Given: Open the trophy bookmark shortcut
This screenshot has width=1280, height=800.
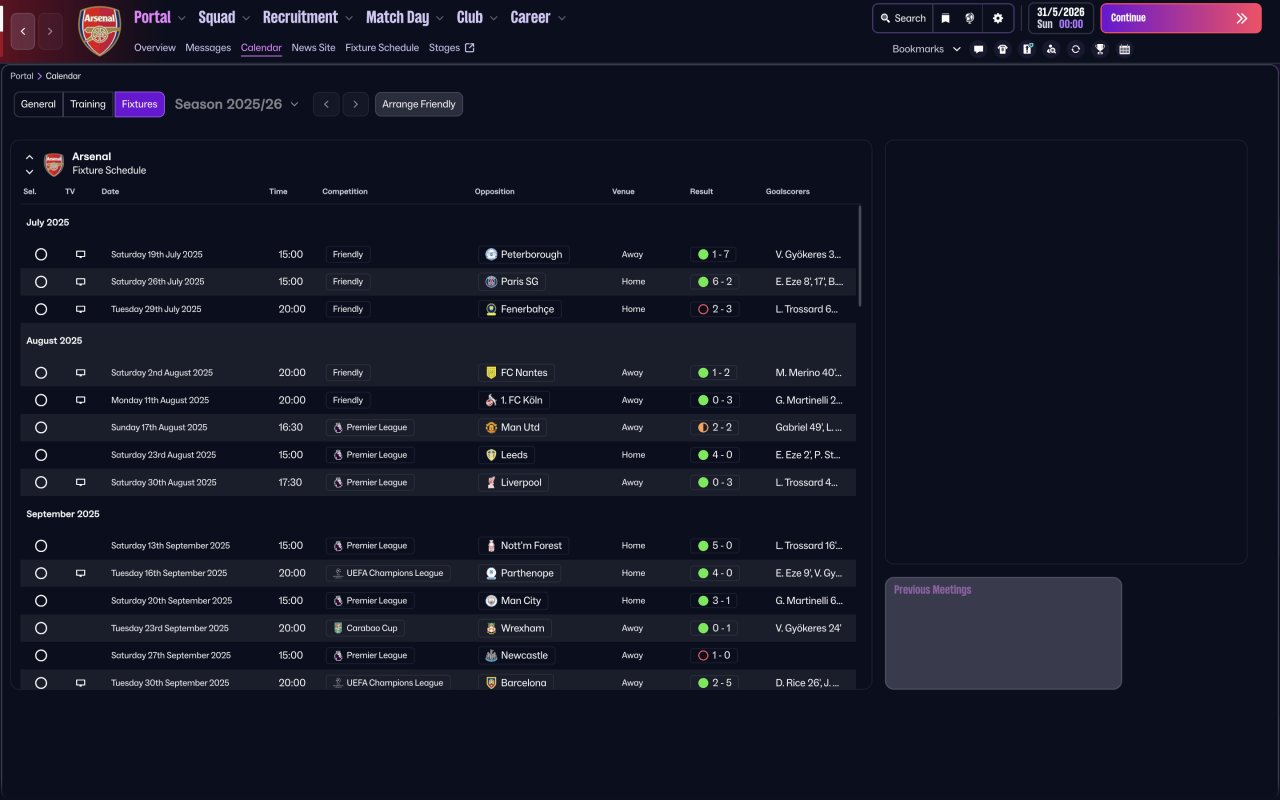Looking at the screenshot, I should [1100, 49].
